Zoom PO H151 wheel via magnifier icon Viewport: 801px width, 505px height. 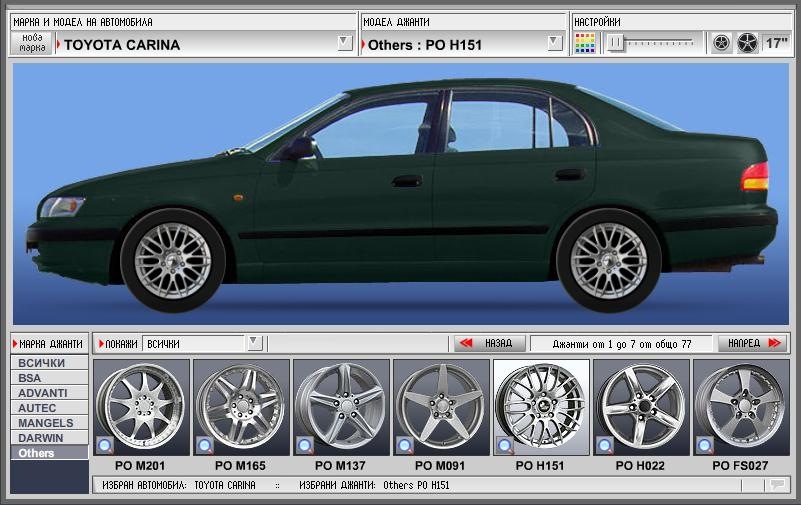(505, 446)
